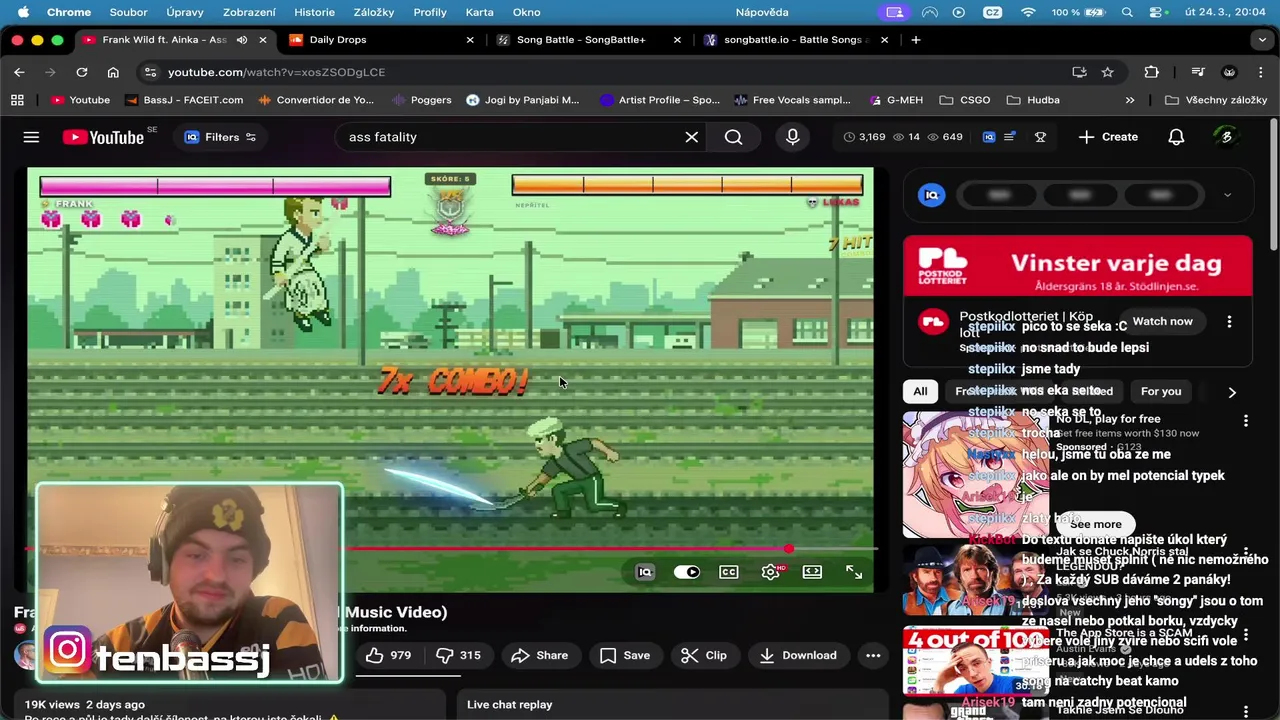Screen dimensions: 1280x720
Task: Select the 'For you' filter chip
Action: 1161,391
